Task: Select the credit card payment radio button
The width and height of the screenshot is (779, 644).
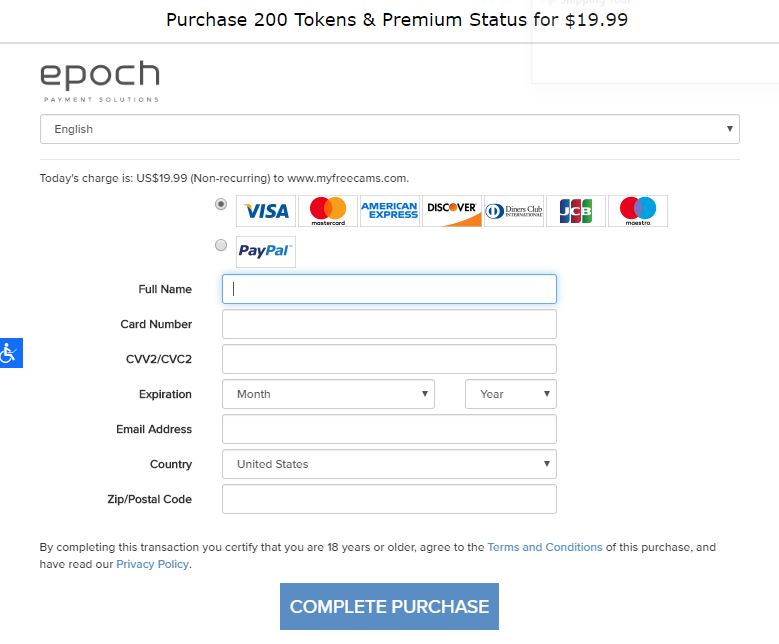Action: click(x=221, y=204)
